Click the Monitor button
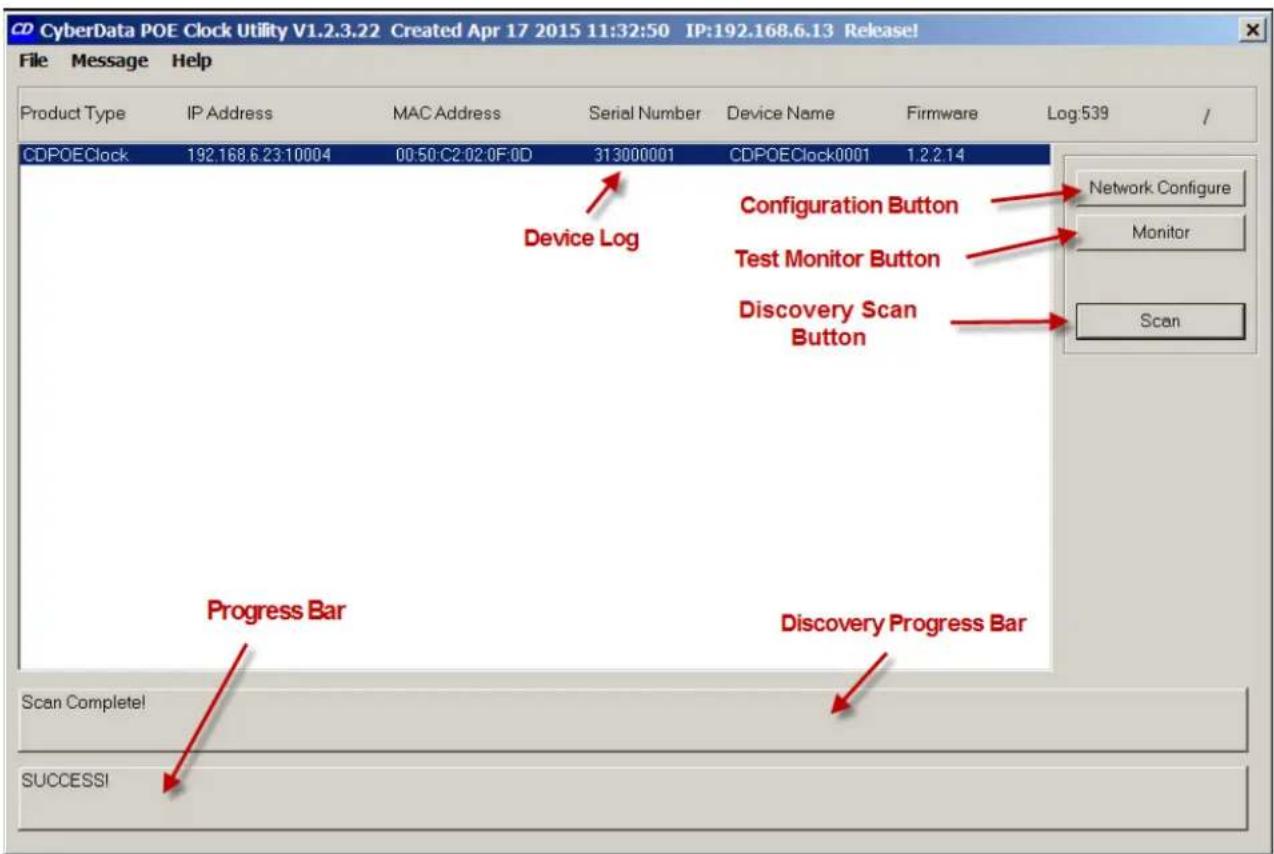The height and width of the screenshot is (854, 1274). pos(1160,232)
